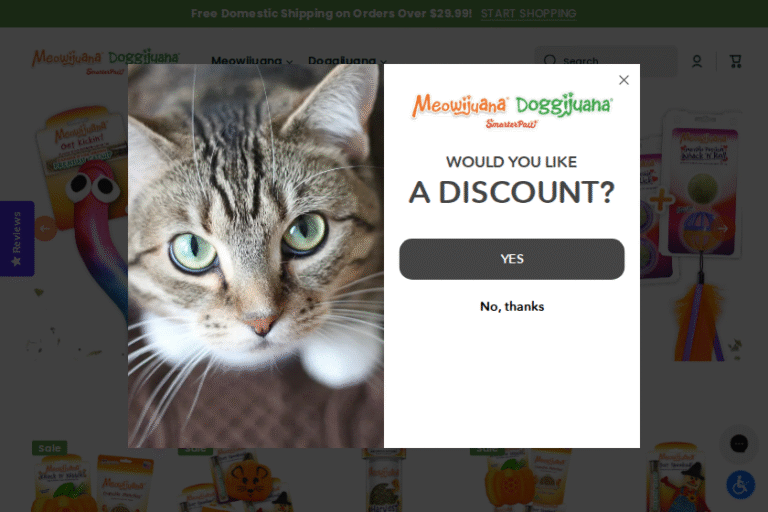Open the Reviews side tab
This screenshot has width=768, height=512.
click(17, 239)
